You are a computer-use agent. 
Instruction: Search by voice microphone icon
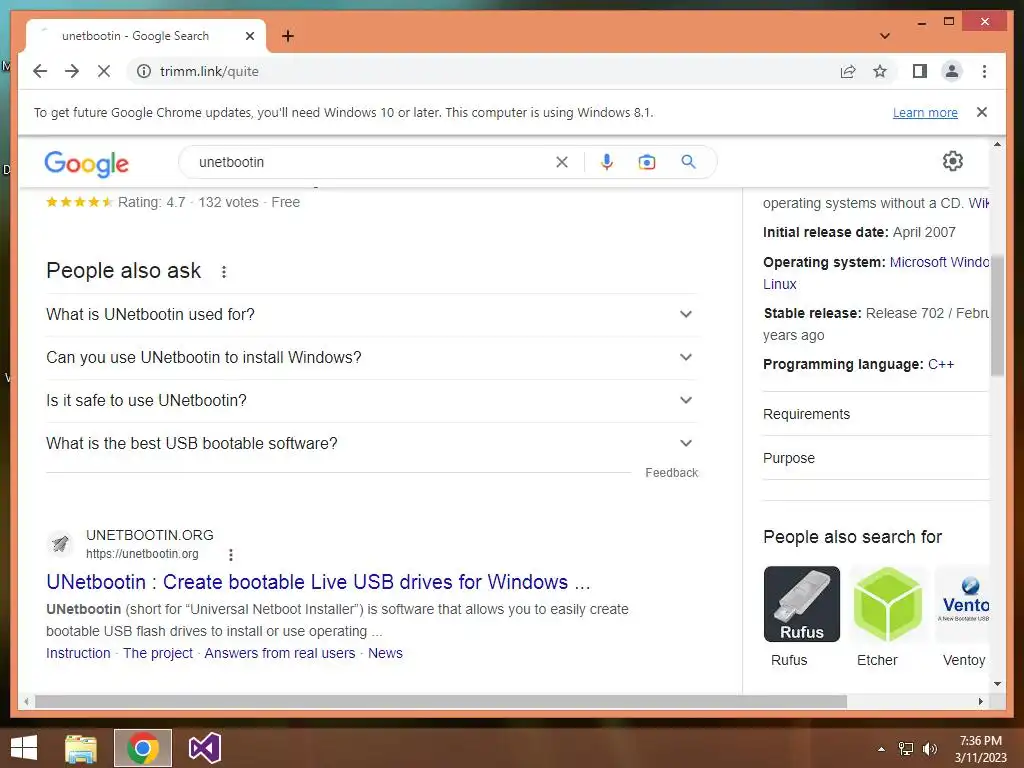[607, 162]
